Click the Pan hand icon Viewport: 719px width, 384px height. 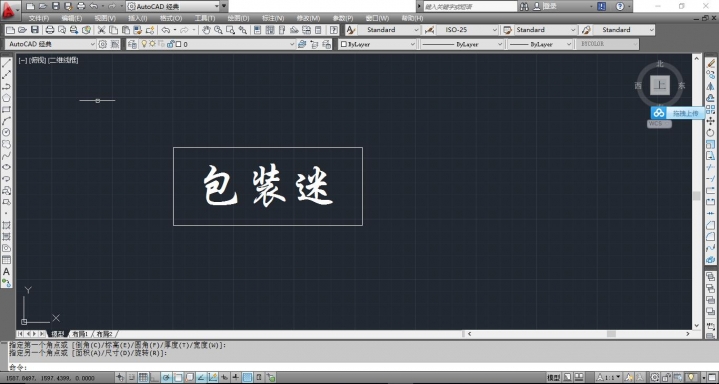(207, 30)
